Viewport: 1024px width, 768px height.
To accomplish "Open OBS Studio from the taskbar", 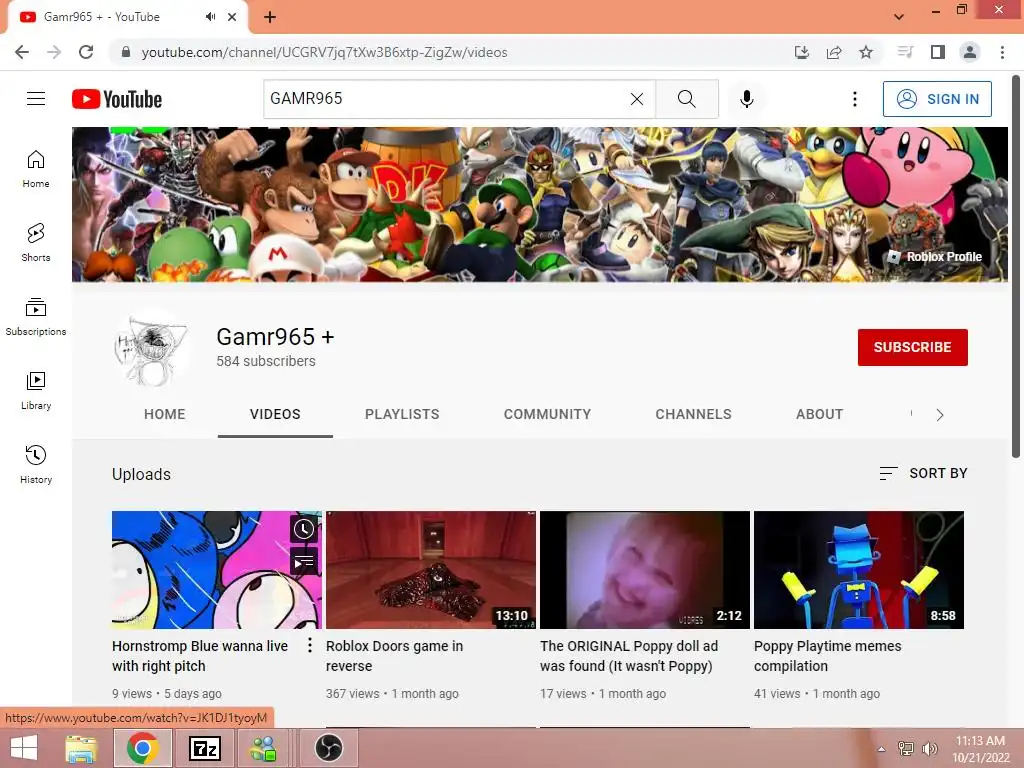I will [328, 748].
